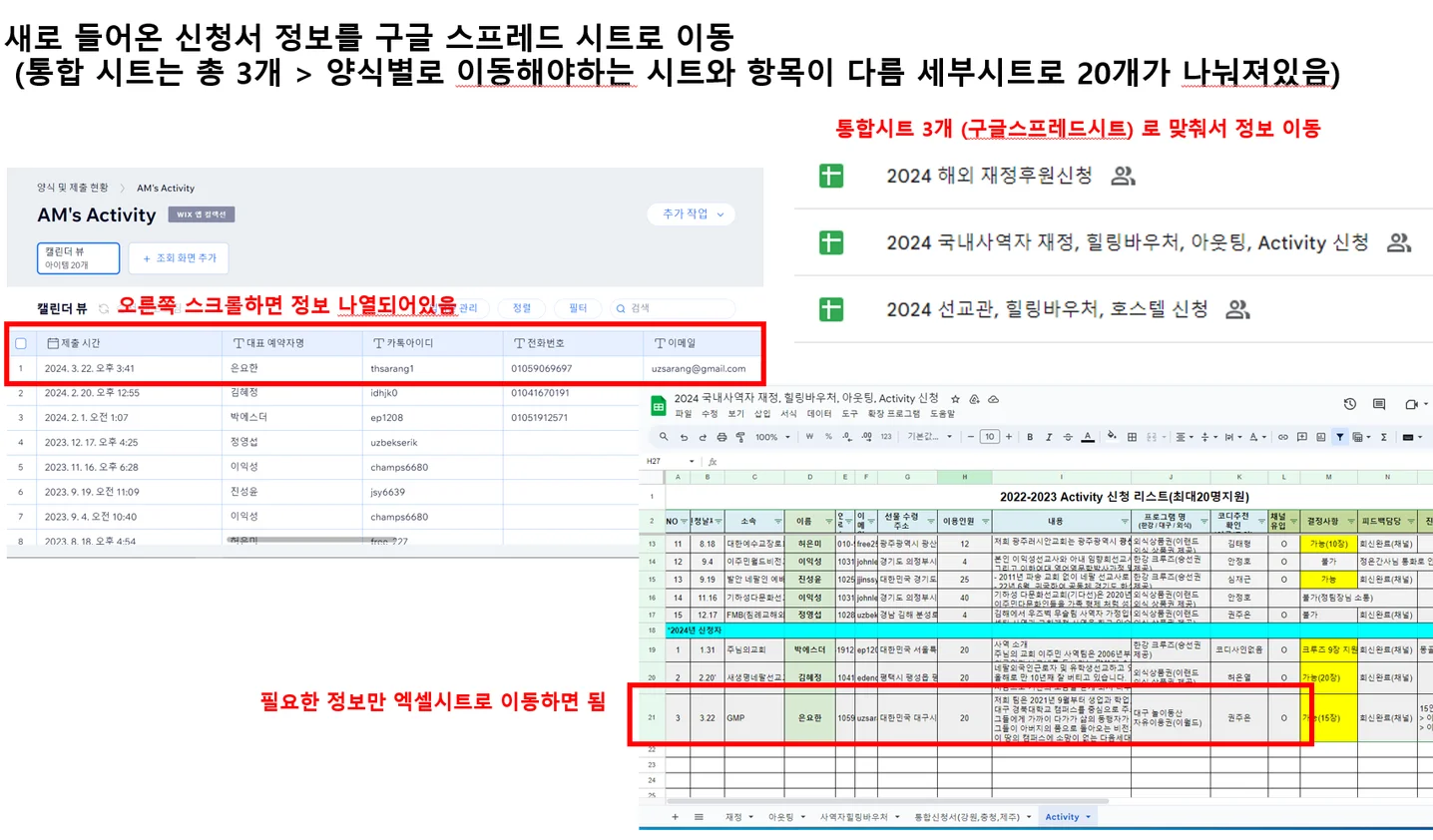Screen dimensions: 1433x840
Task: Open the 삽입 menu
Action: (x=762, y=413)
